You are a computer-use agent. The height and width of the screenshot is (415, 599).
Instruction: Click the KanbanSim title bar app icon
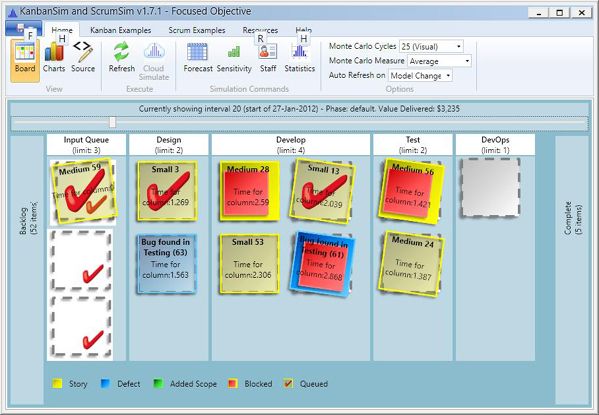coord(12,13)
